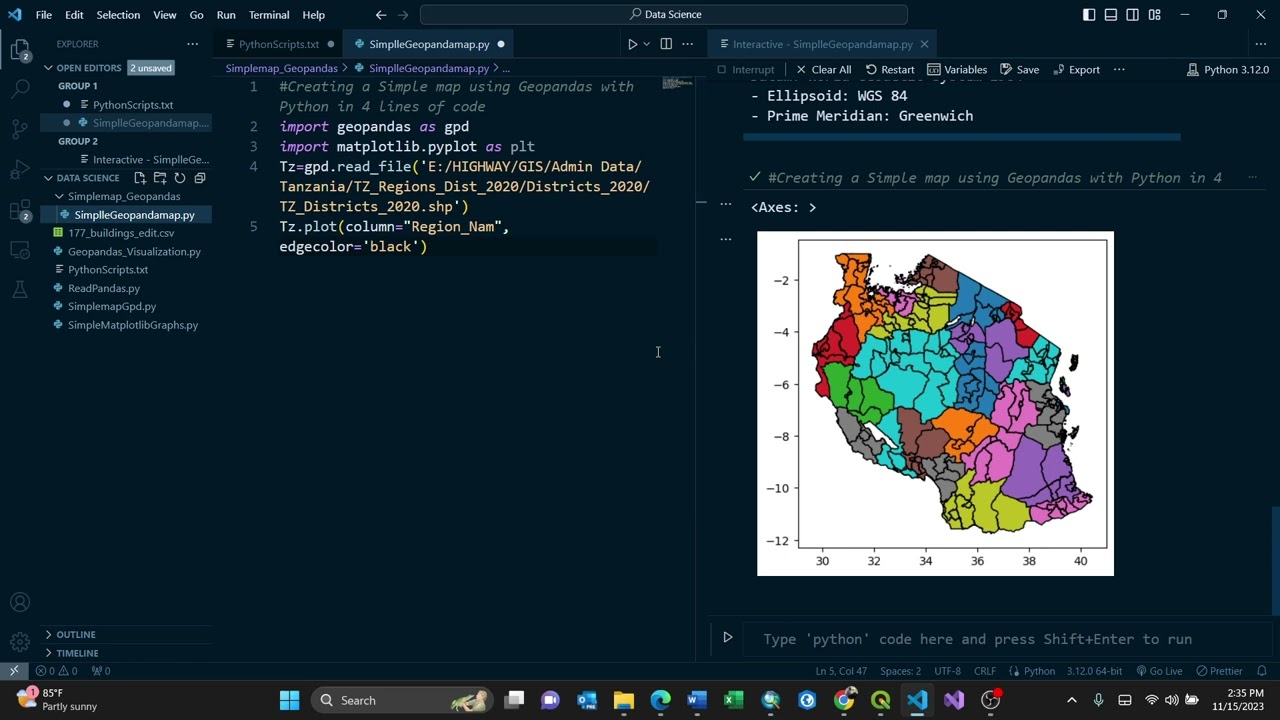Screen dimensions: 1280x720
Task: Toggle the secondary side bar
Action: [x=1133, y=15]
